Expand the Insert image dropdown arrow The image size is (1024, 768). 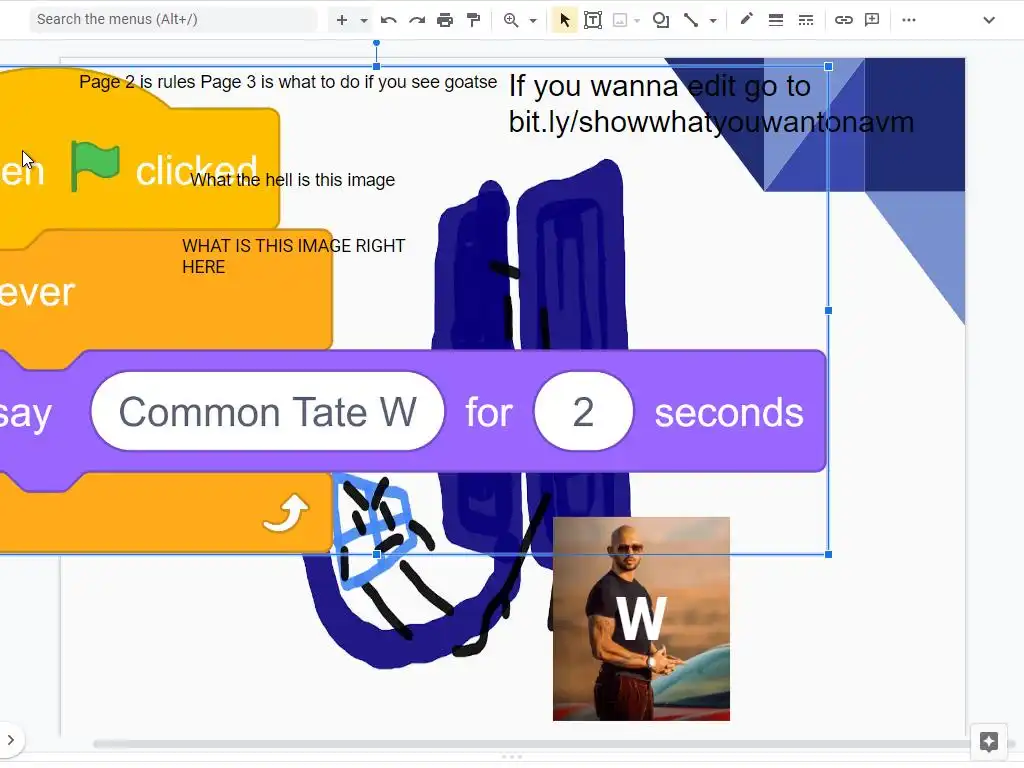pos(637,21)
